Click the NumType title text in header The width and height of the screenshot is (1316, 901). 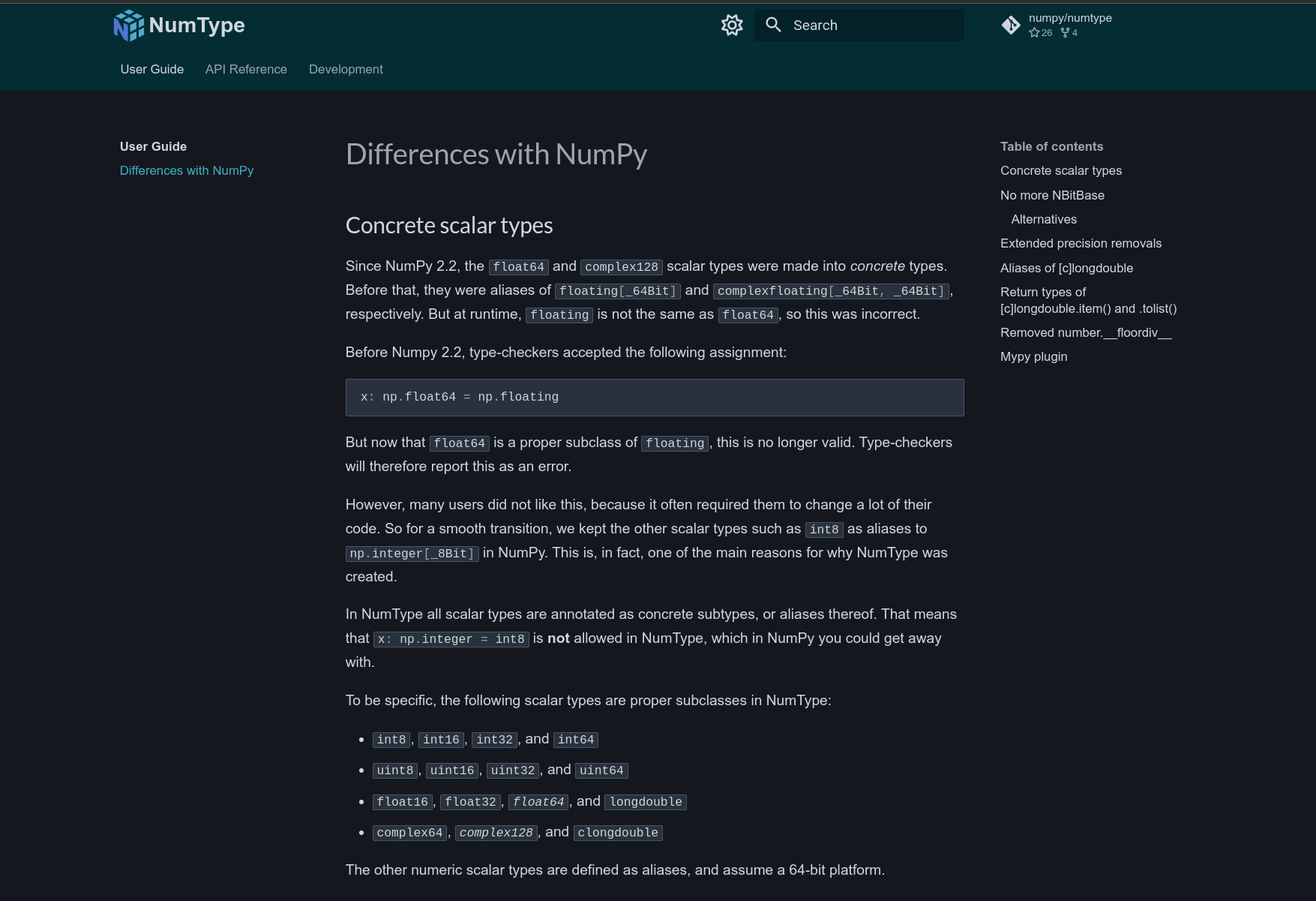196,26
